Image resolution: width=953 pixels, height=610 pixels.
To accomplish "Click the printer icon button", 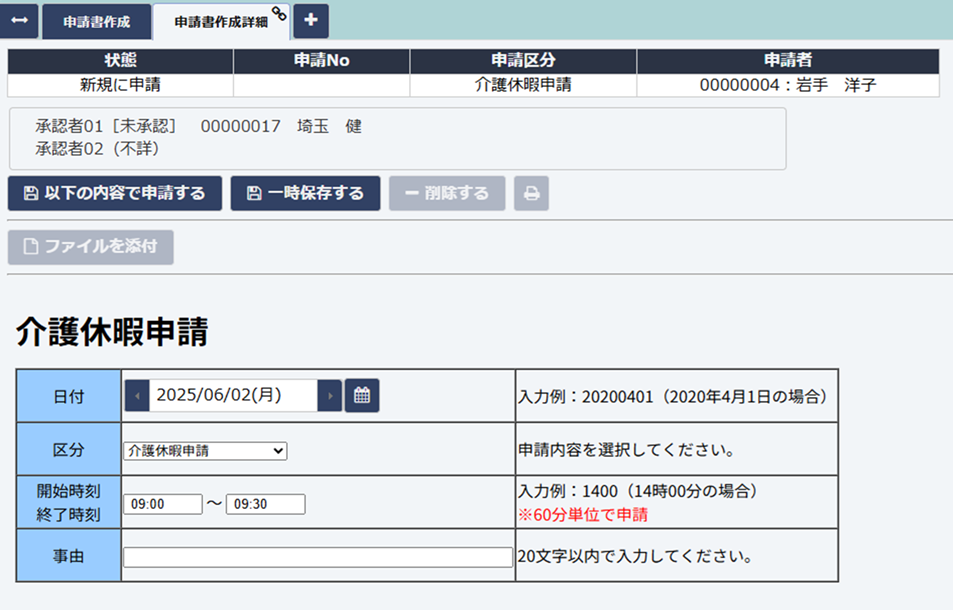I will [531, 193].
